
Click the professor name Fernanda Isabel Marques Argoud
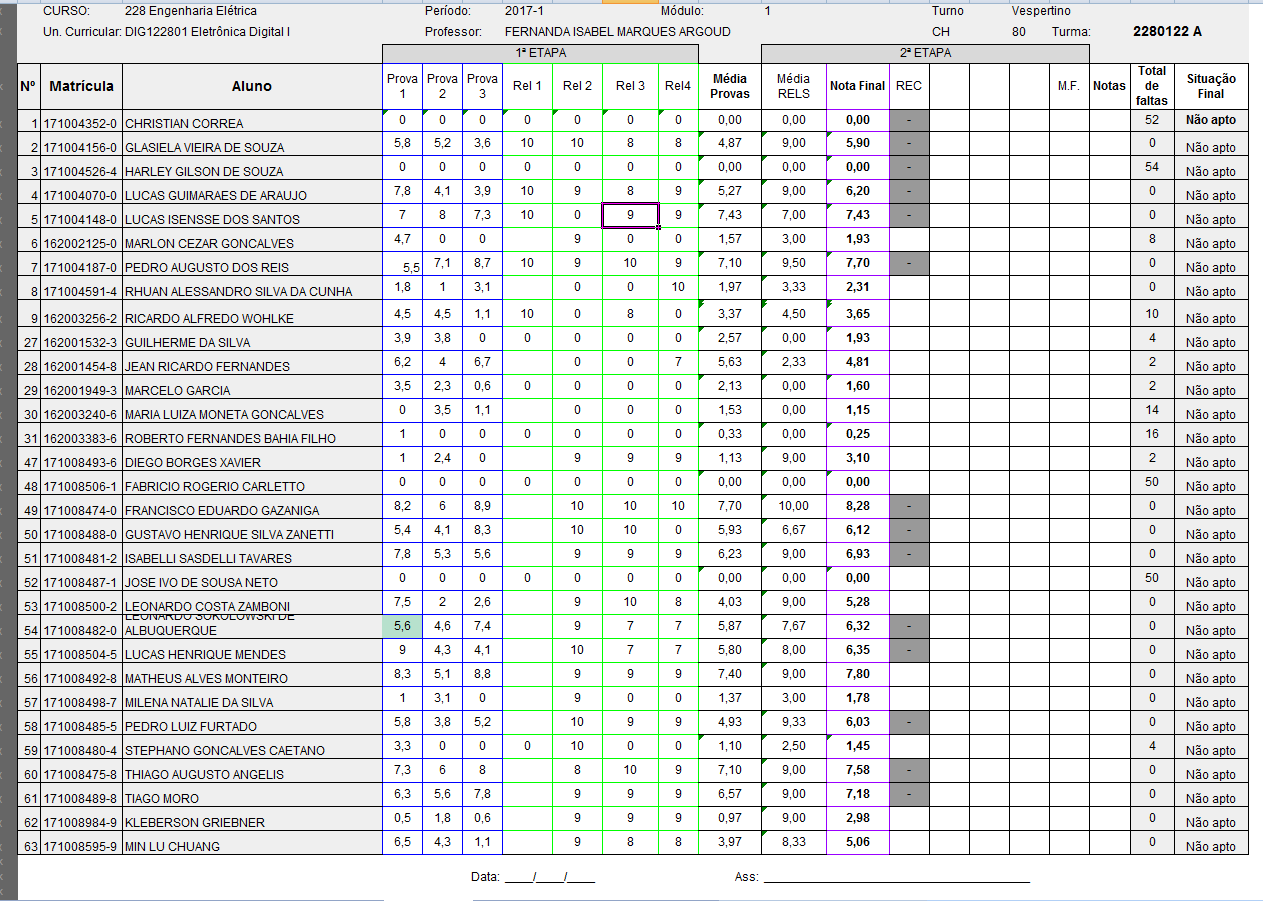click(617, 32)
